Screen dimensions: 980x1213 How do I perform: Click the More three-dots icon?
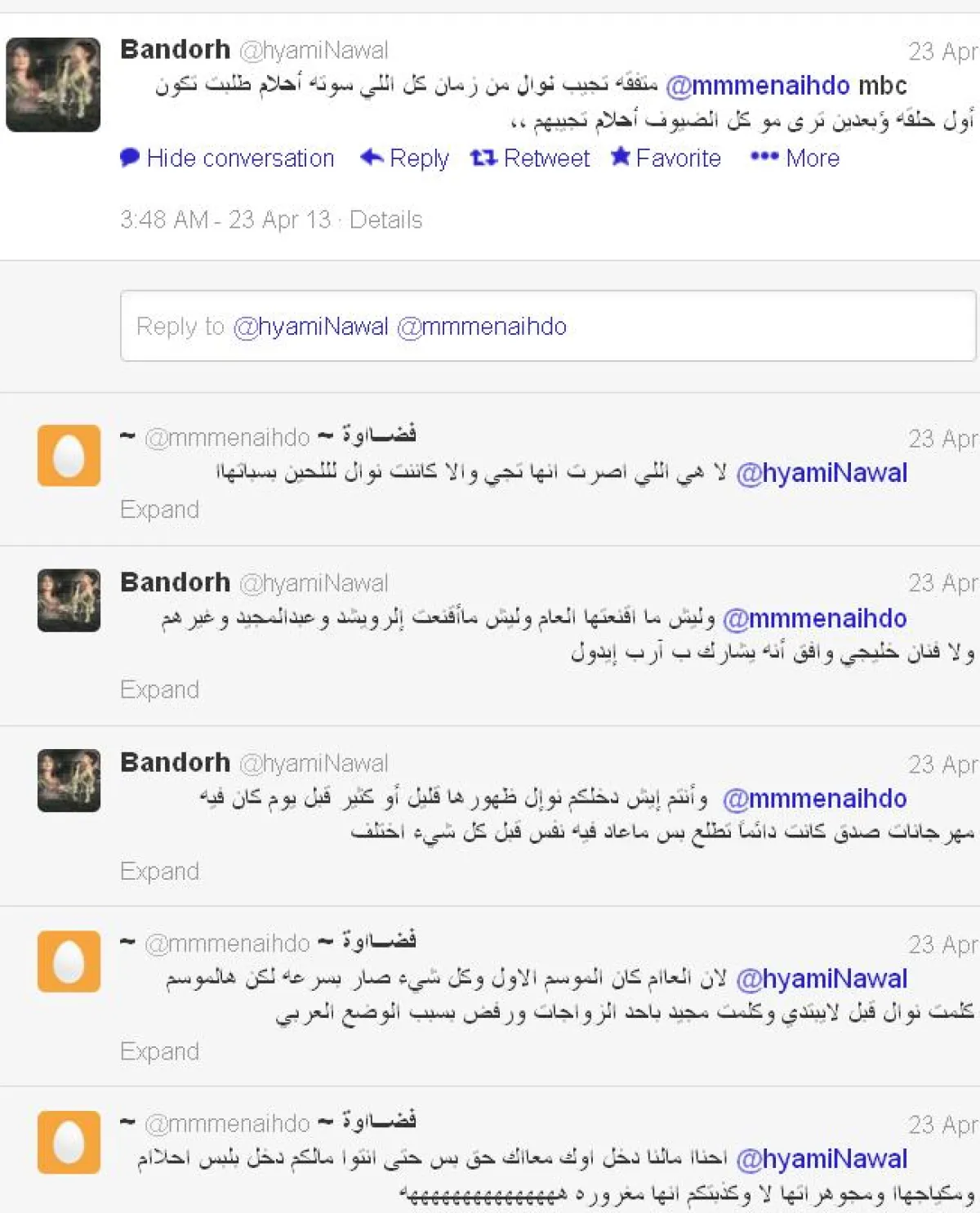[764, 157]
